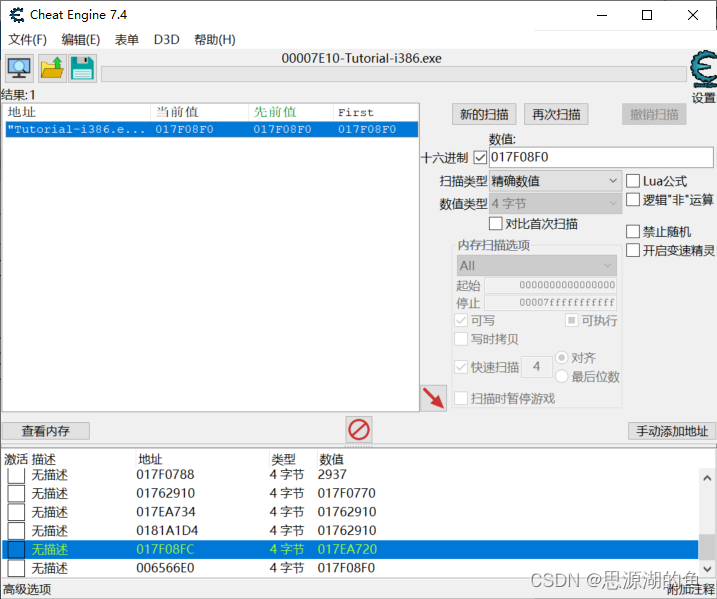Image resolution: width=717 pixels, height=599 pixels.
Task: Open the process selector computer icon
Action: pyautogui.click(x=19, y=69)
